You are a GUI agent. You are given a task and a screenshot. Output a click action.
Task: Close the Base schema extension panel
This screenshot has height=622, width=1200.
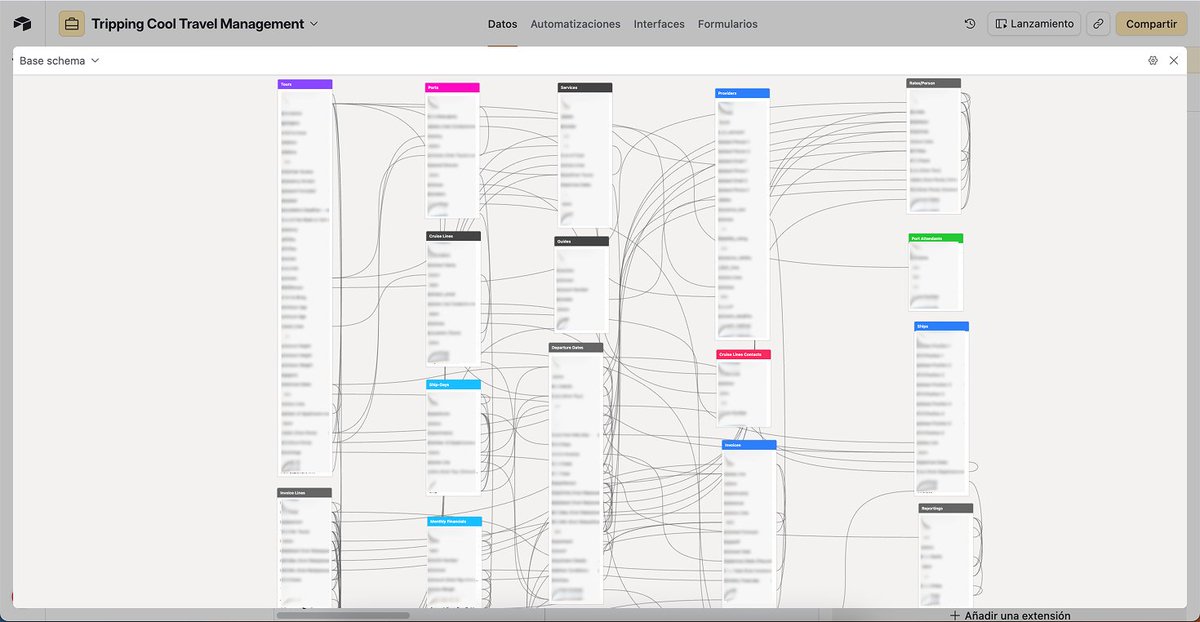pyautogui.click(x=1173, y=61)
